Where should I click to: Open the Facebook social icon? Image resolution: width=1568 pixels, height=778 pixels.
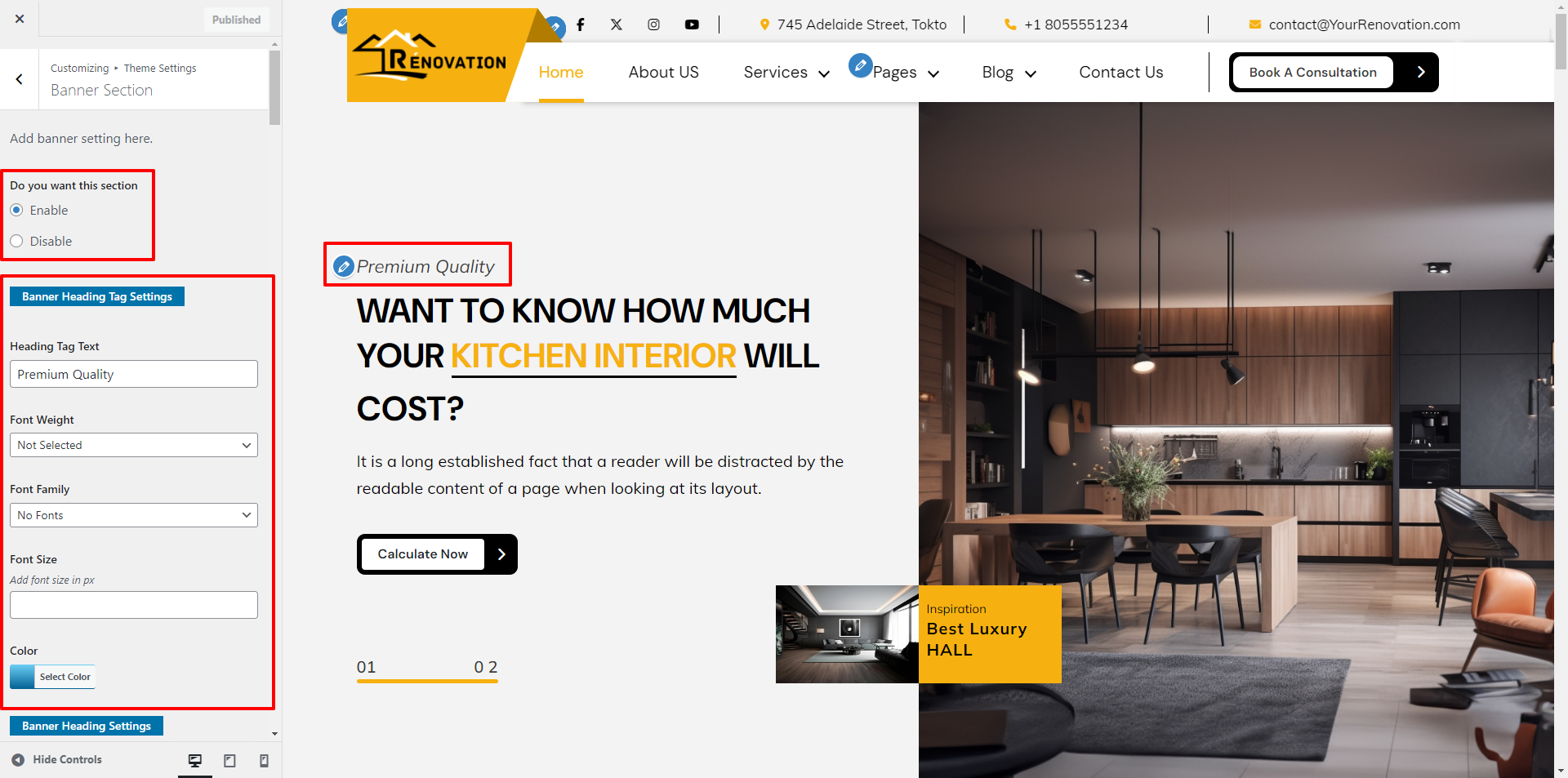pyautogui.click(x=581, y=24)
